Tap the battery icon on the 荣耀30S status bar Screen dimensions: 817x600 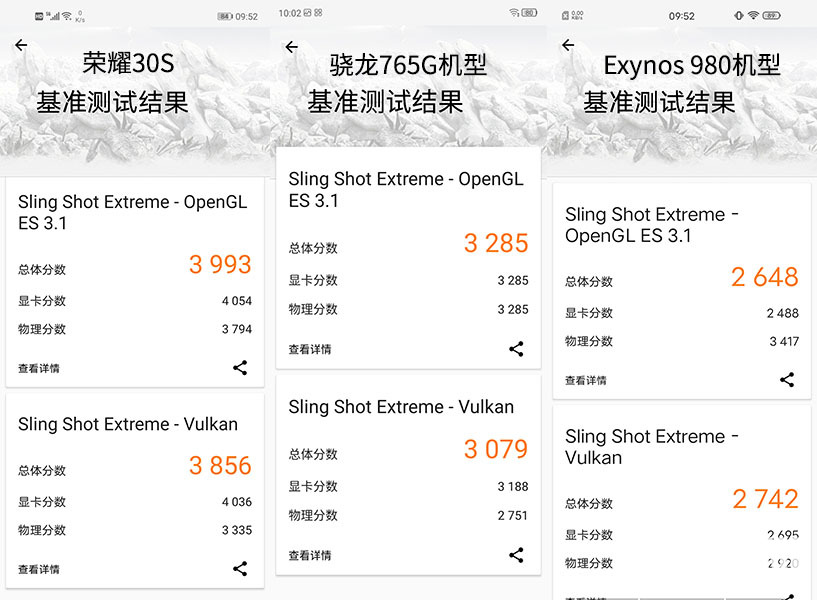225,17
